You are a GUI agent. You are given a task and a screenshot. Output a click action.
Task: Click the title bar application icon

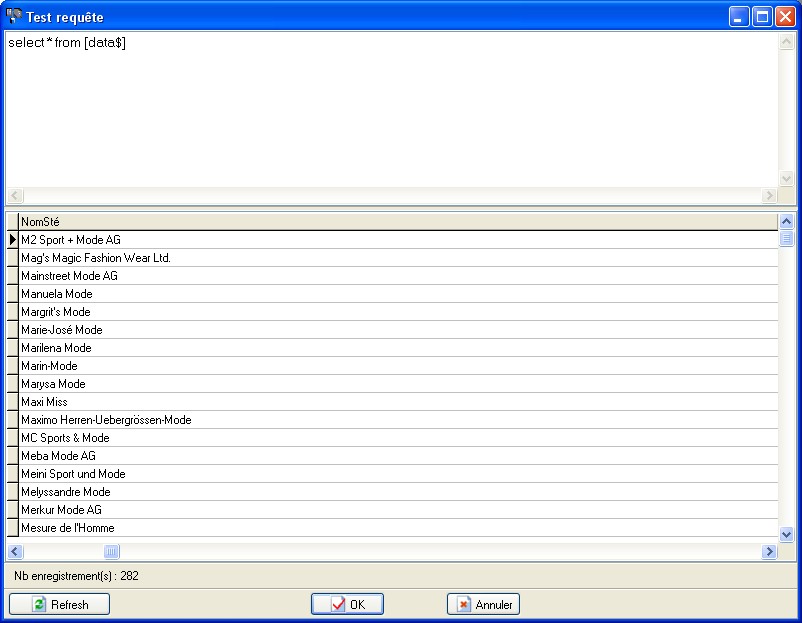14,17
